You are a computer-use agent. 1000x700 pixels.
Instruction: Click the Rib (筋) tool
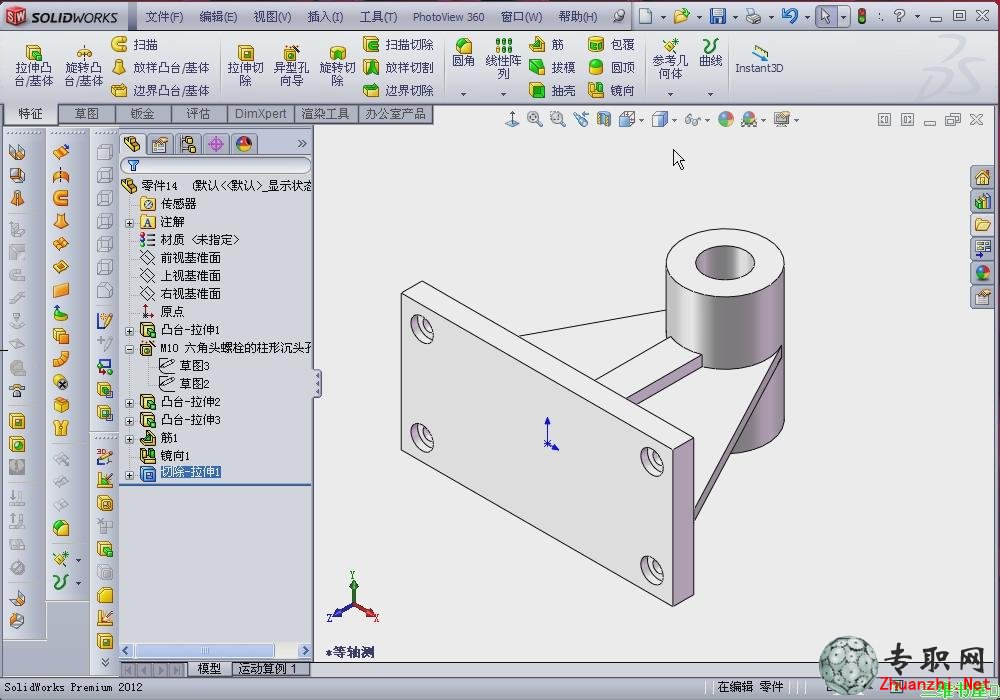point(547,44)
